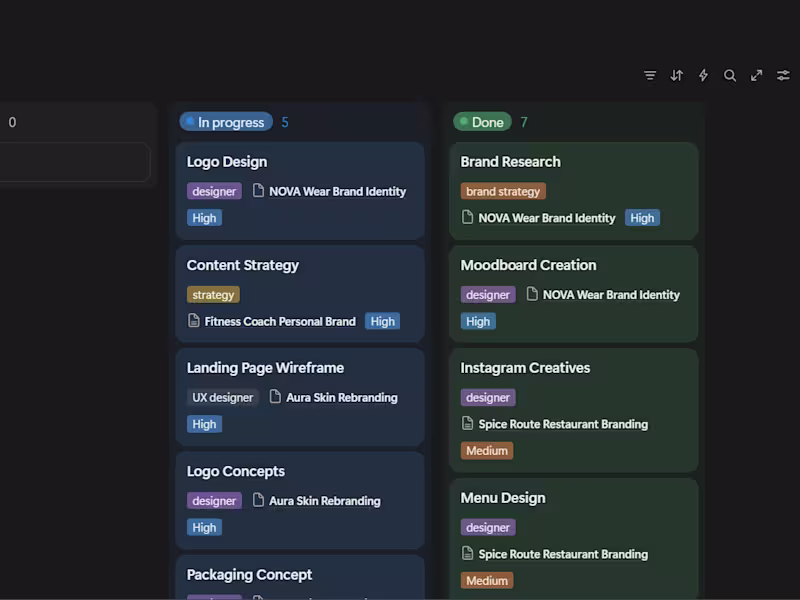Open the Moodboard Creation card
The image size is (800, 600).
pos(528,265)
